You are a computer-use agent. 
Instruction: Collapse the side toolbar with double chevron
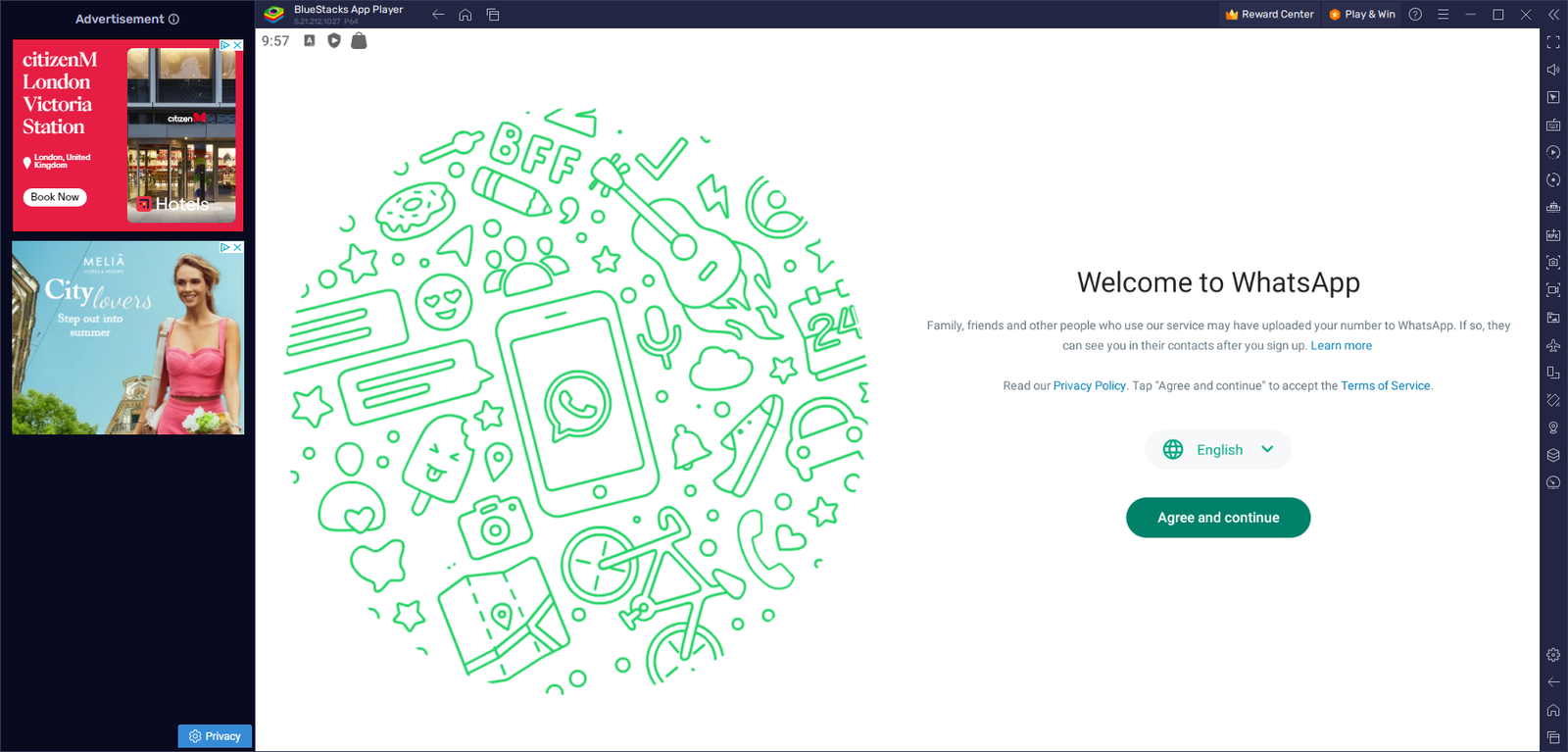pos(1553,15)
